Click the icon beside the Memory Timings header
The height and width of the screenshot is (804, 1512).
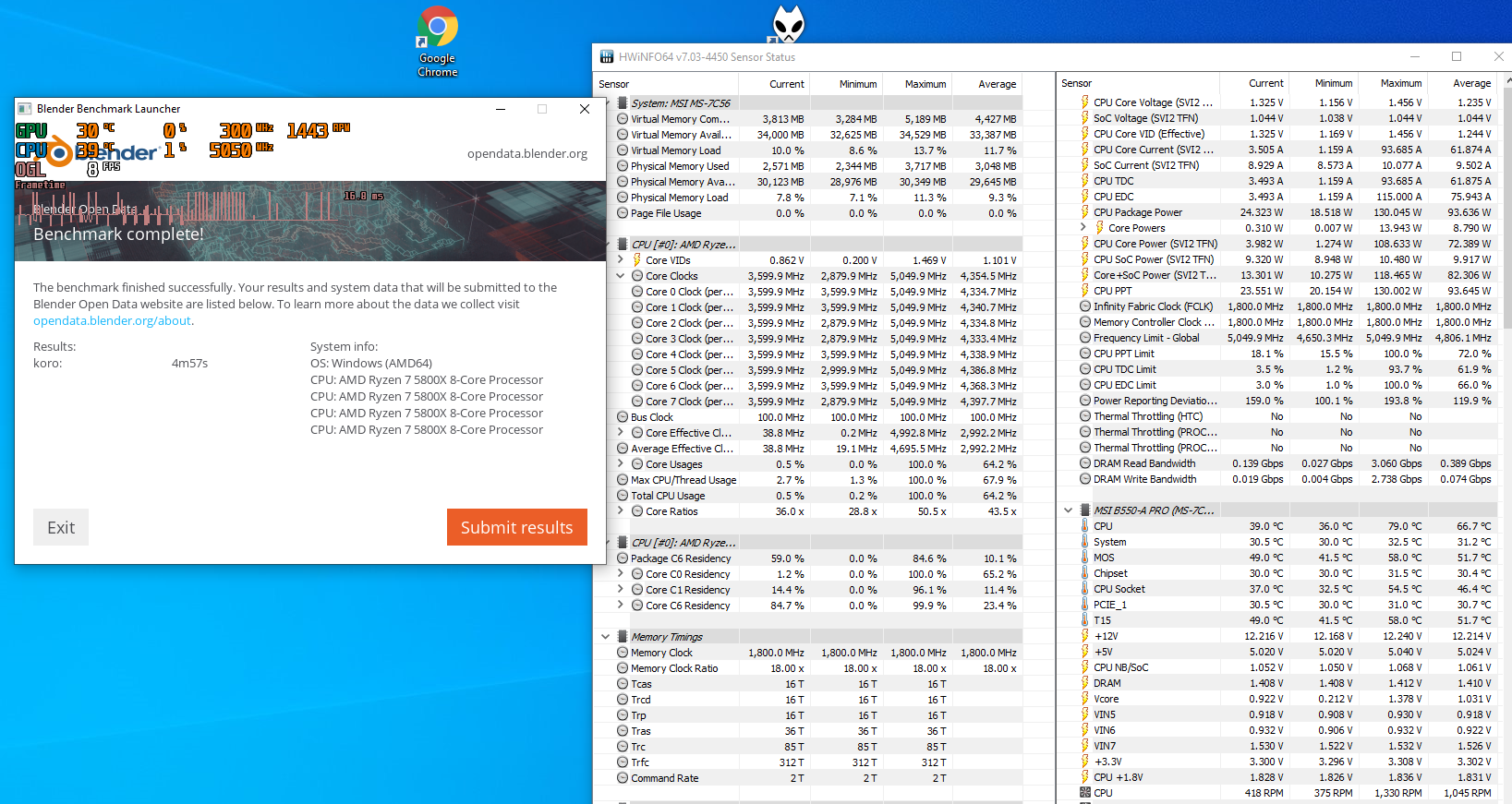[x=623, y=637]
